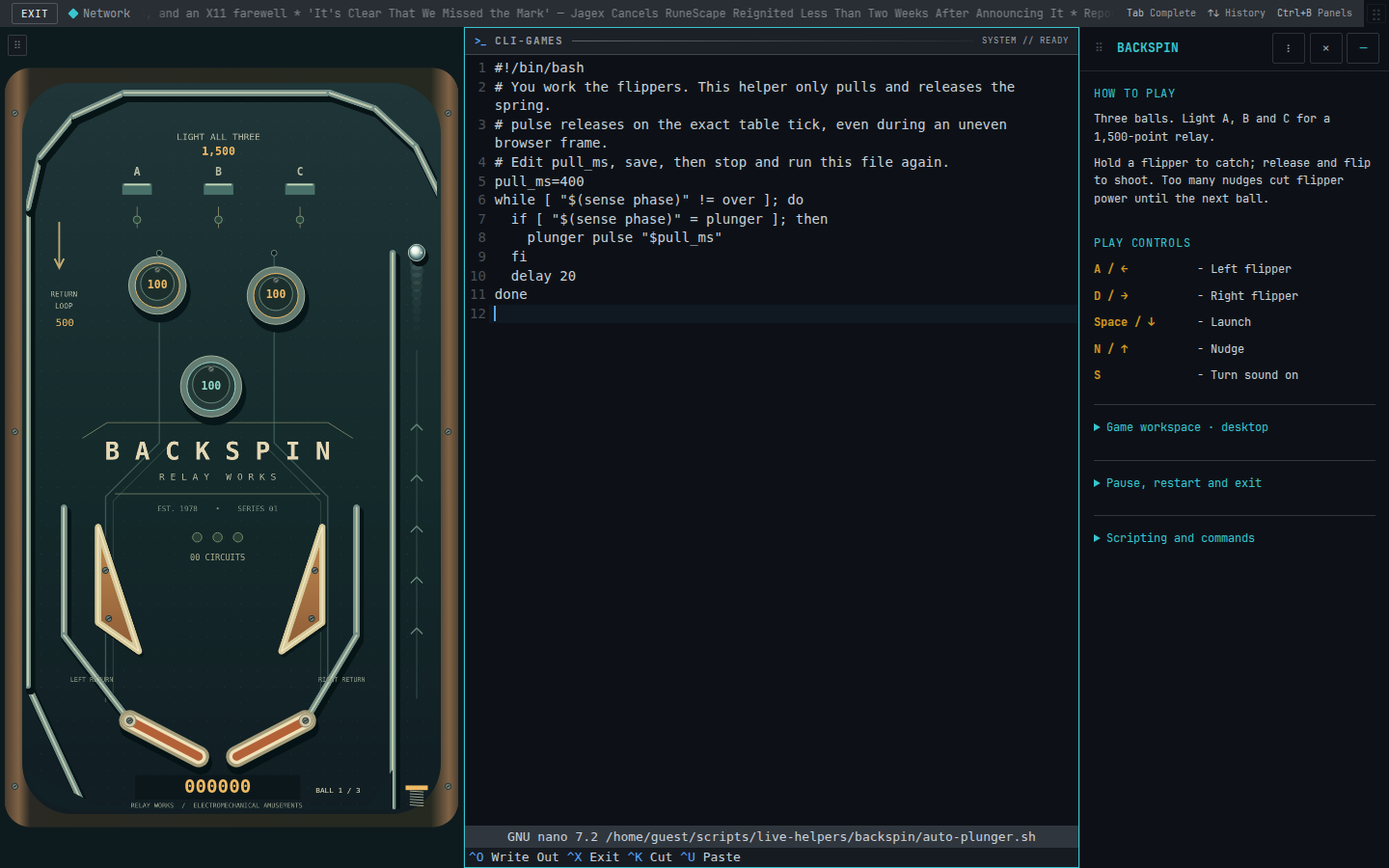Click the lower center 100 bumper
Image resolution: width=1389 pixels, height=868 pixels.
tap(211, 386)
